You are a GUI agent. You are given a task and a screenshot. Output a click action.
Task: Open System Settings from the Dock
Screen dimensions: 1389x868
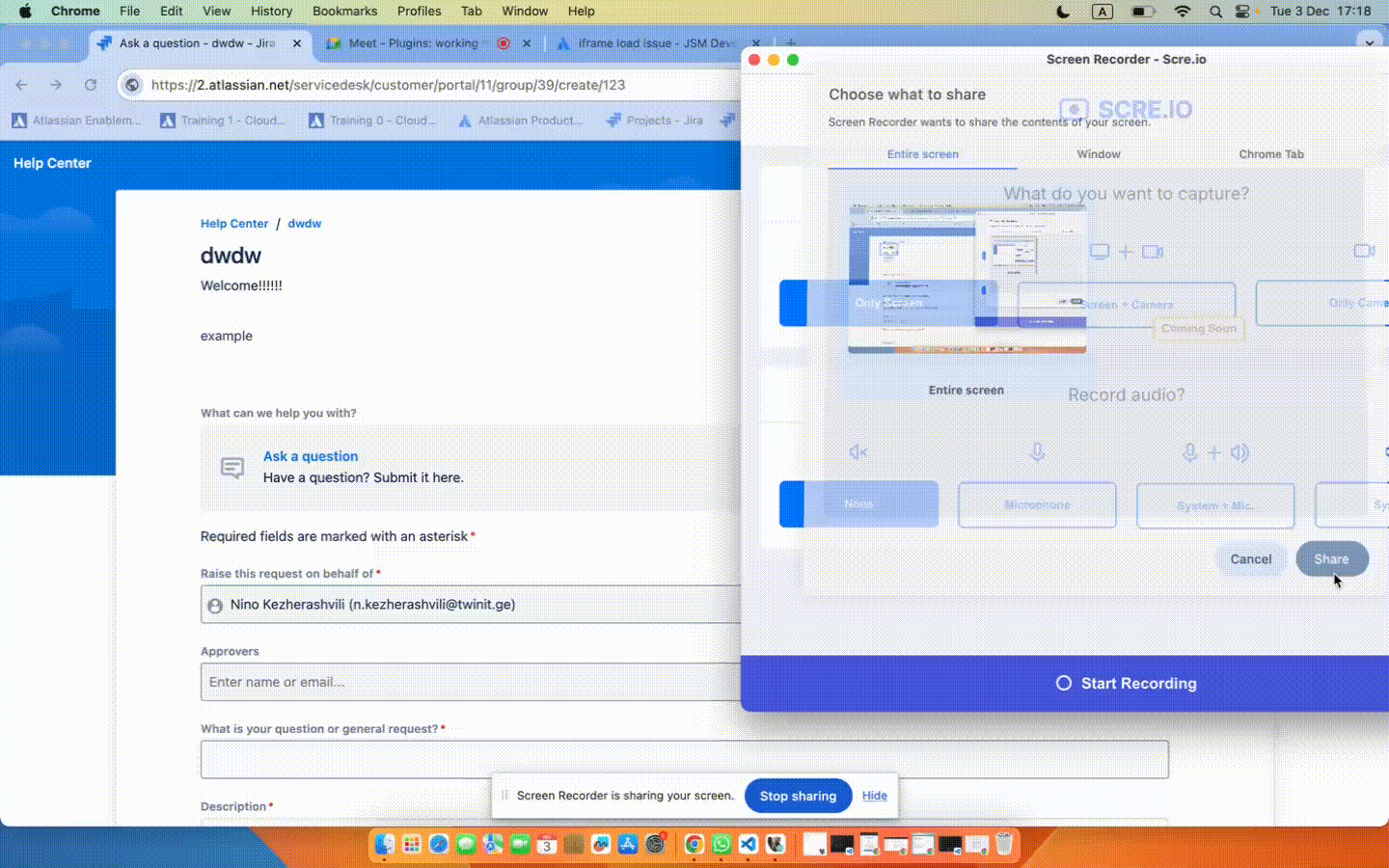point(656,845)
